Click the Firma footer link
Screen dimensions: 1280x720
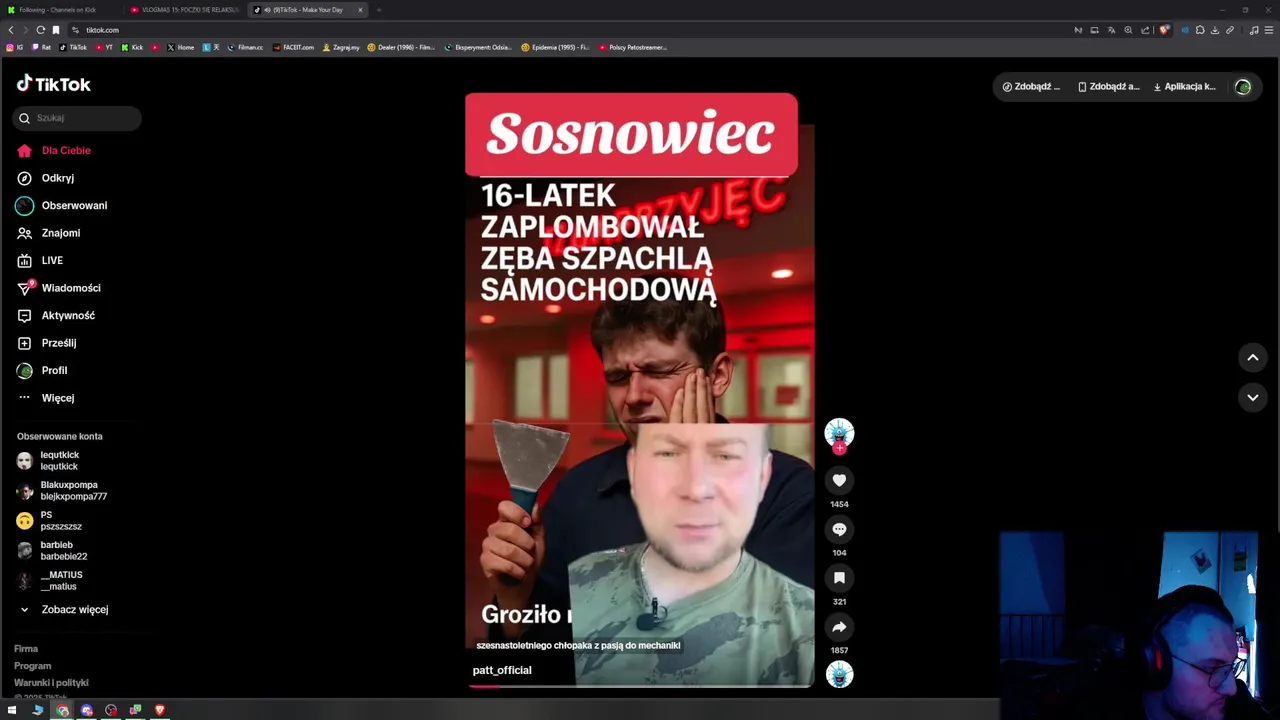pyautogui.click(x=26, y=649)
